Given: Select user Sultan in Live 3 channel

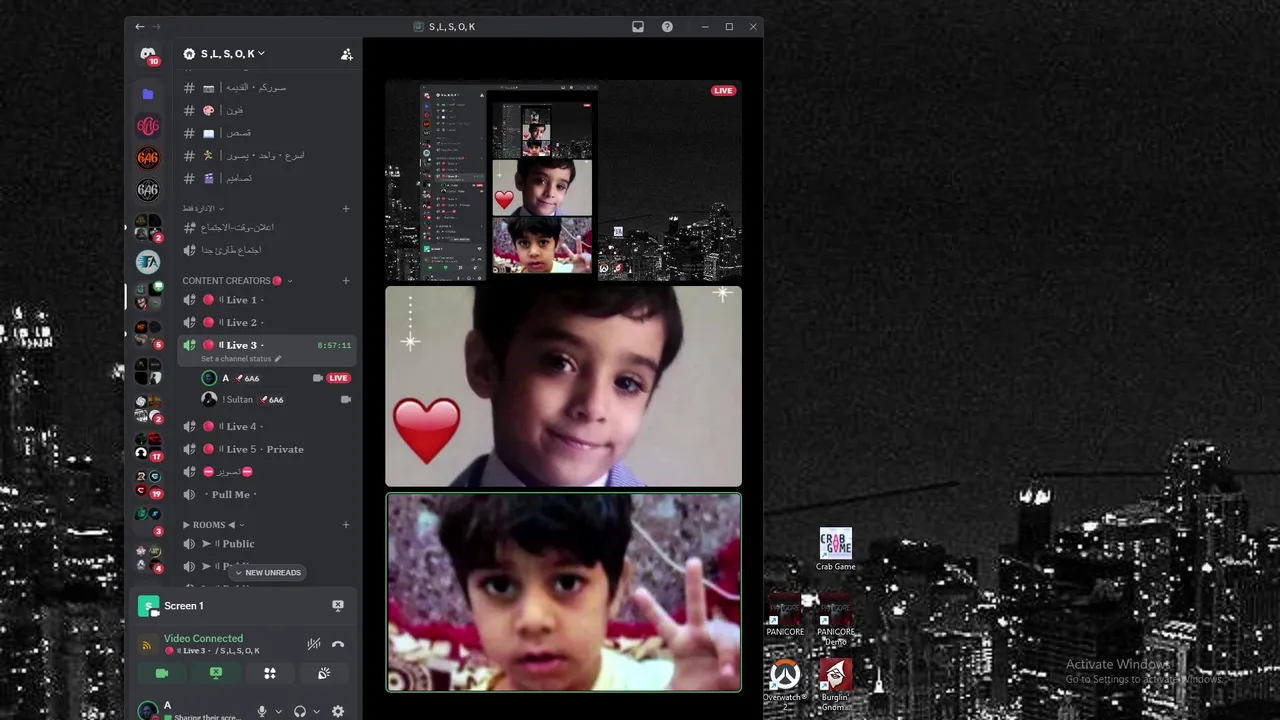Looking at the screenshot, I should 275,399.
